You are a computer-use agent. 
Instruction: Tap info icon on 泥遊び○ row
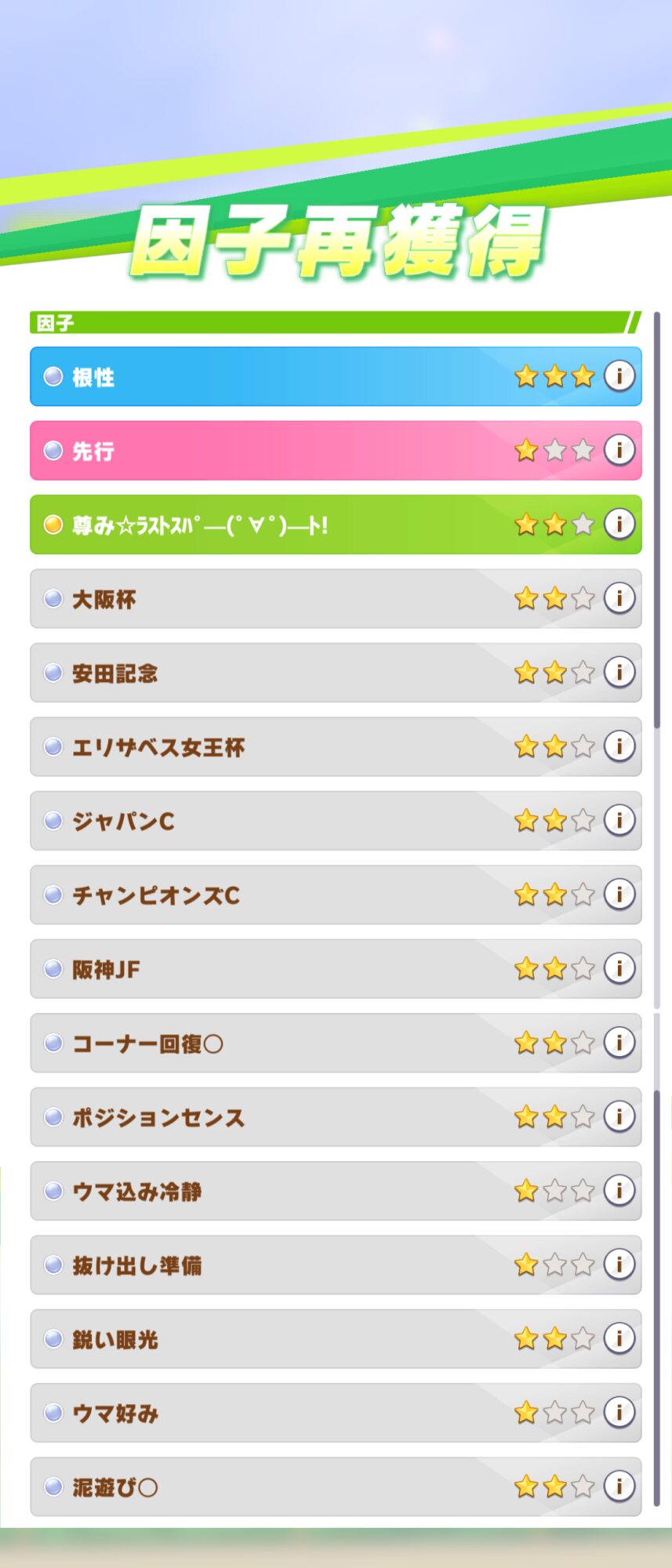pos(619,1486)
